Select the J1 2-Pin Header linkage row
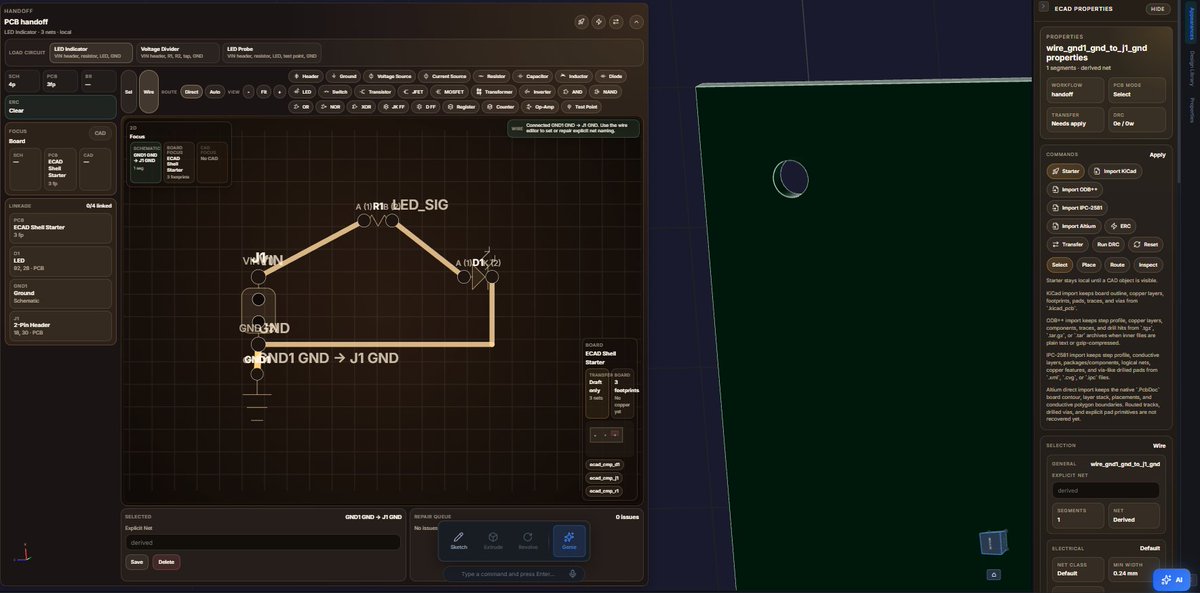1200x593 pixels. click(x=60, y=324)
